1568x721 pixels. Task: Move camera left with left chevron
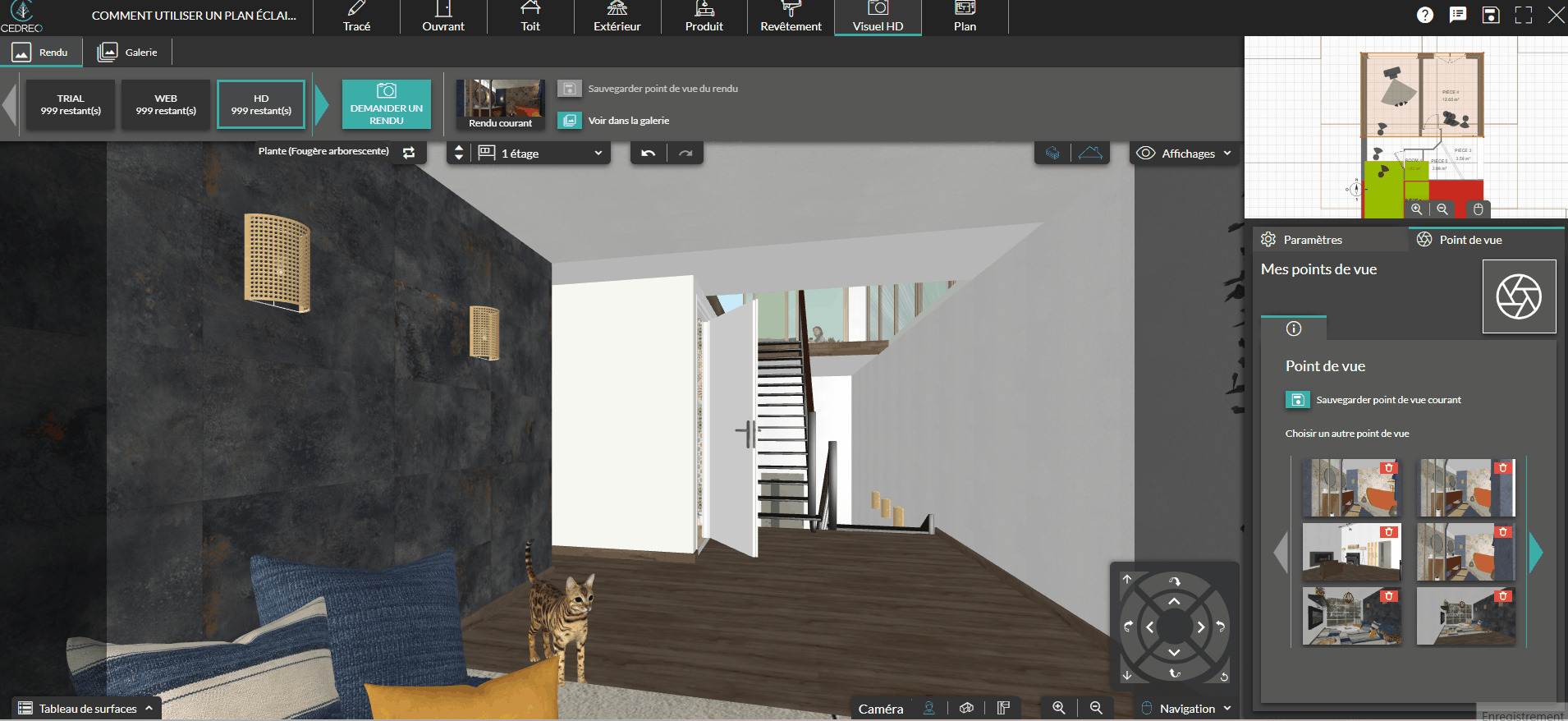pyautogui.click(x=1149, y=627)
